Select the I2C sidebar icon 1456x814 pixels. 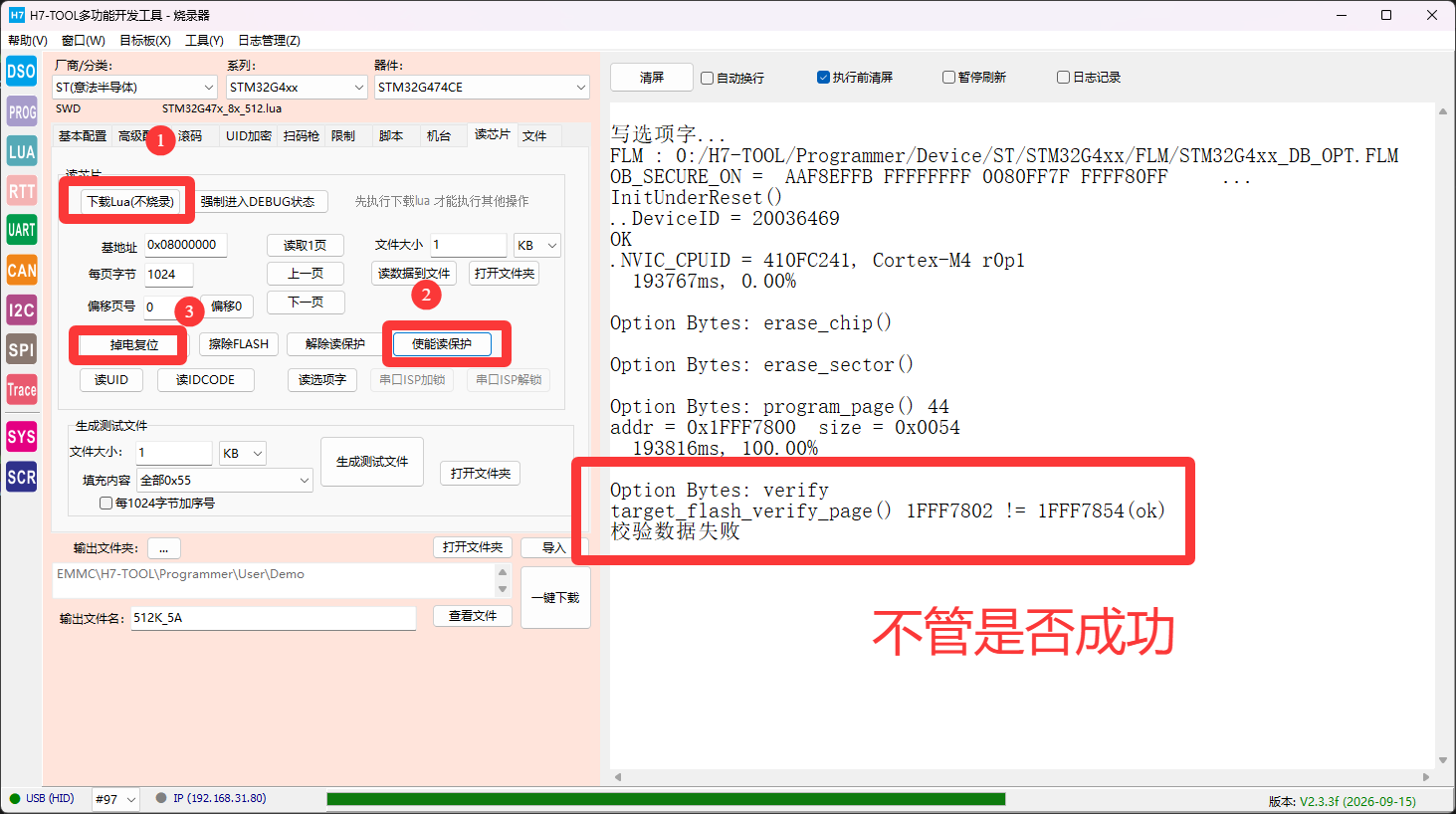point(22,309)
